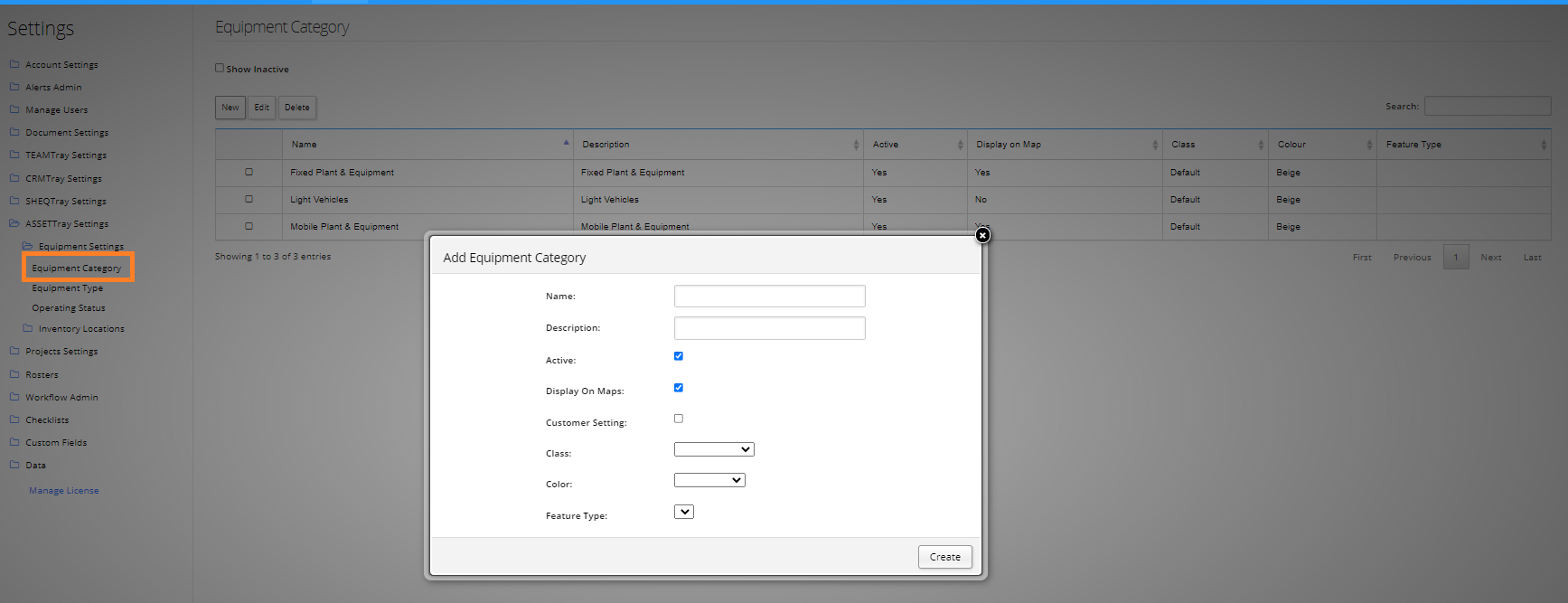Close the Add Equipment Category dialog

click(982, 235)
